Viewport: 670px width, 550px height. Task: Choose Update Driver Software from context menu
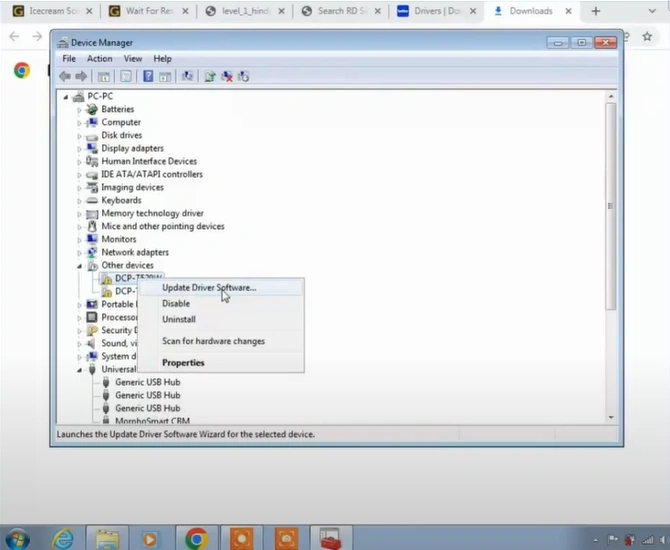[x=209, y=288]
